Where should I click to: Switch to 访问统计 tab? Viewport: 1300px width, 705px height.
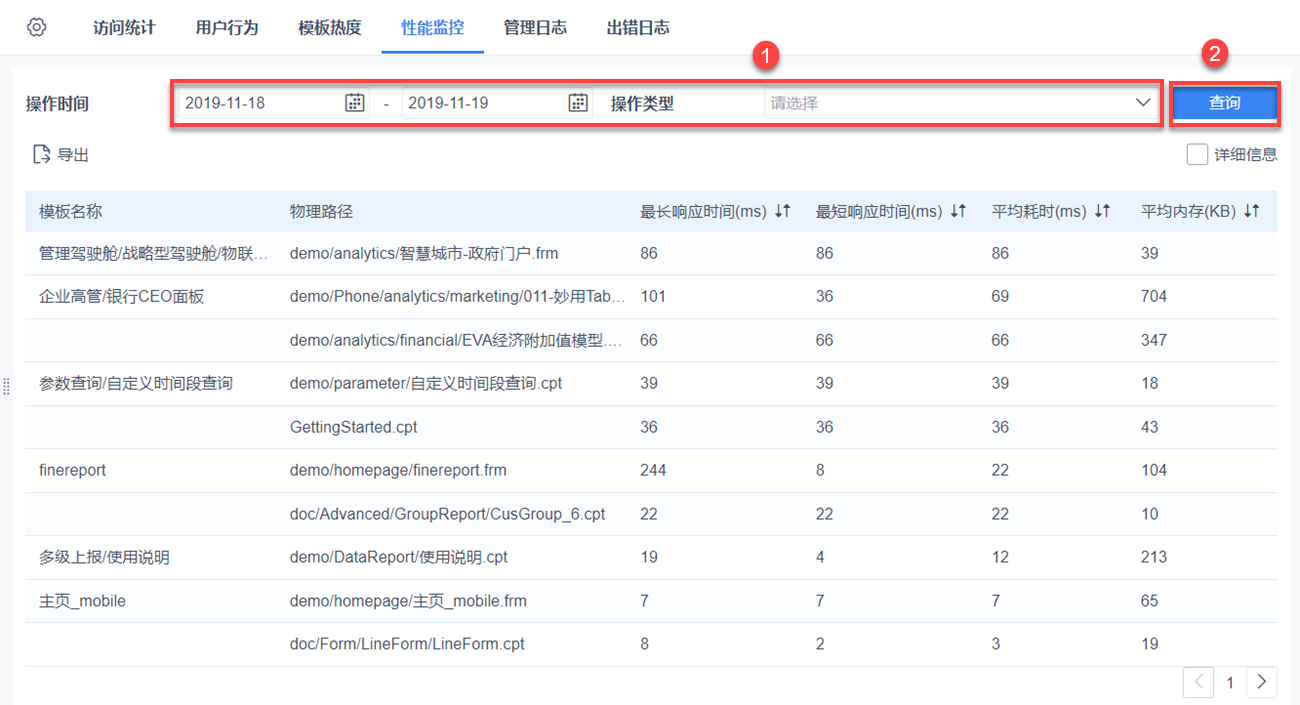(x=124, y=27)
